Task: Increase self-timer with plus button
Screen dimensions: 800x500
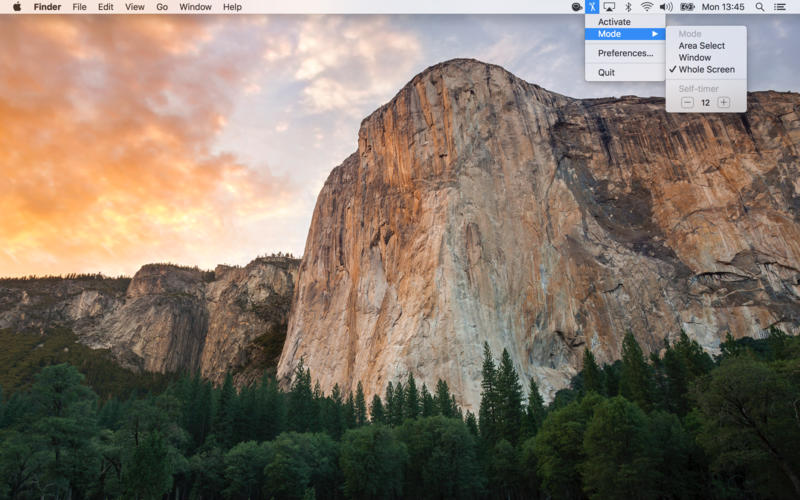Action: pyautogui.click(x=723, y=103)
